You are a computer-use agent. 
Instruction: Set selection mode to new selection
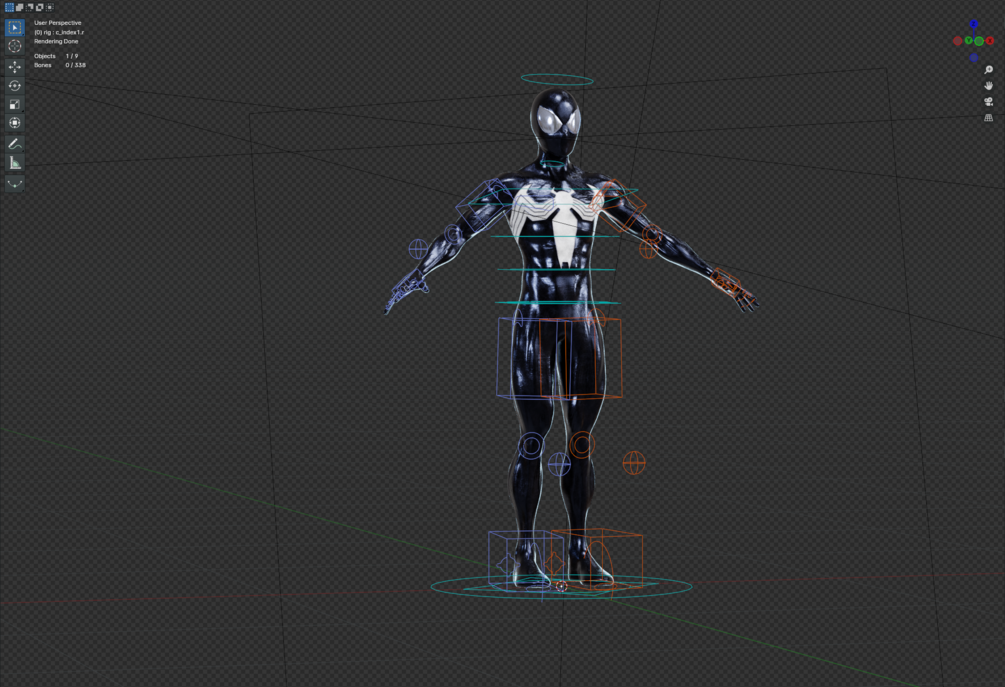(10, 8)
